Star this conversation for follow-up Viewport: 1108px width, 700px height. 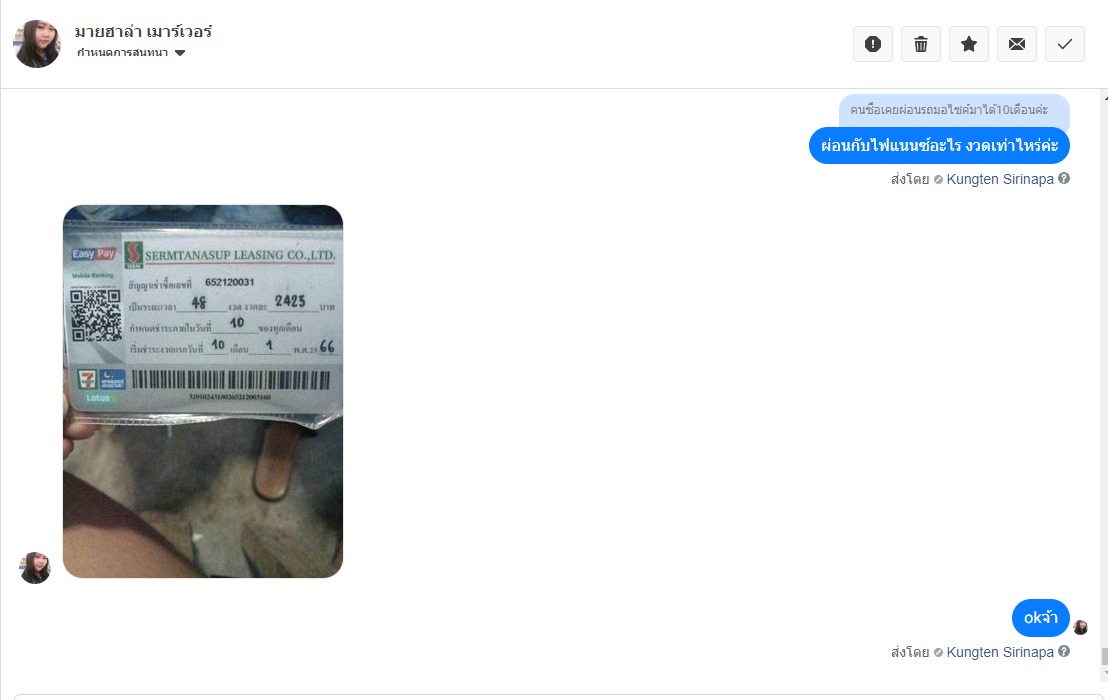coord(969,44)
